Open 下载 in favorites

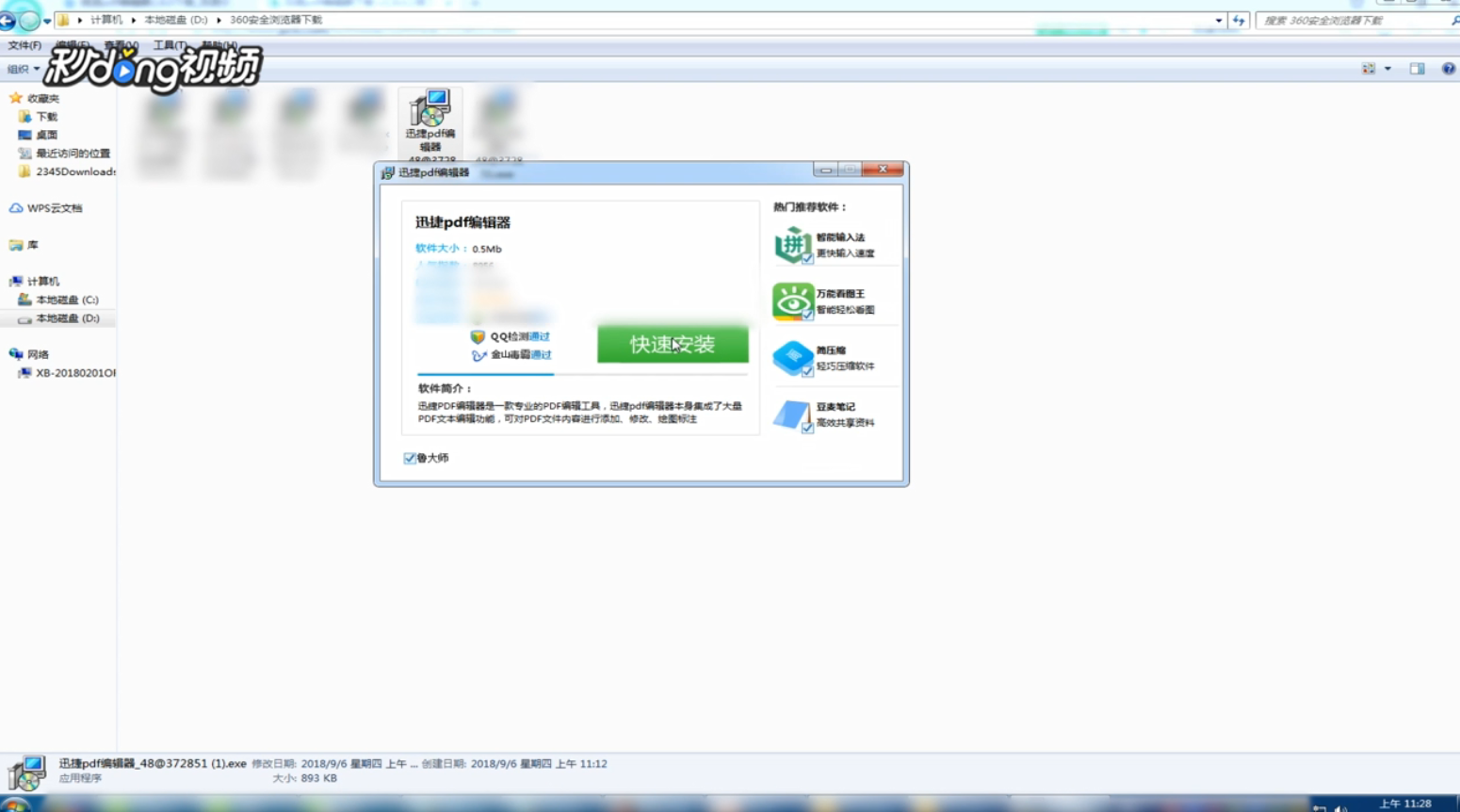pyautogui.click(x=46, y=117)
